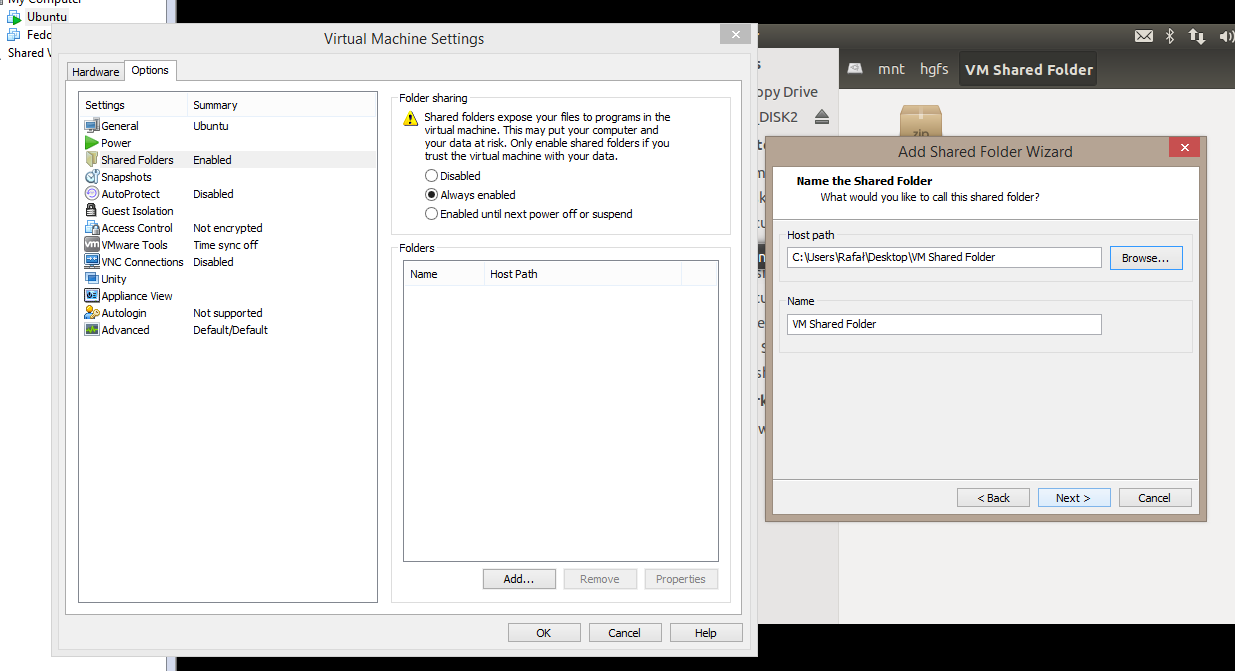The height and width of the screenshot is (671, 1235).
Task: Click the eject icon next to DISK2
Action: click(822, 117)
